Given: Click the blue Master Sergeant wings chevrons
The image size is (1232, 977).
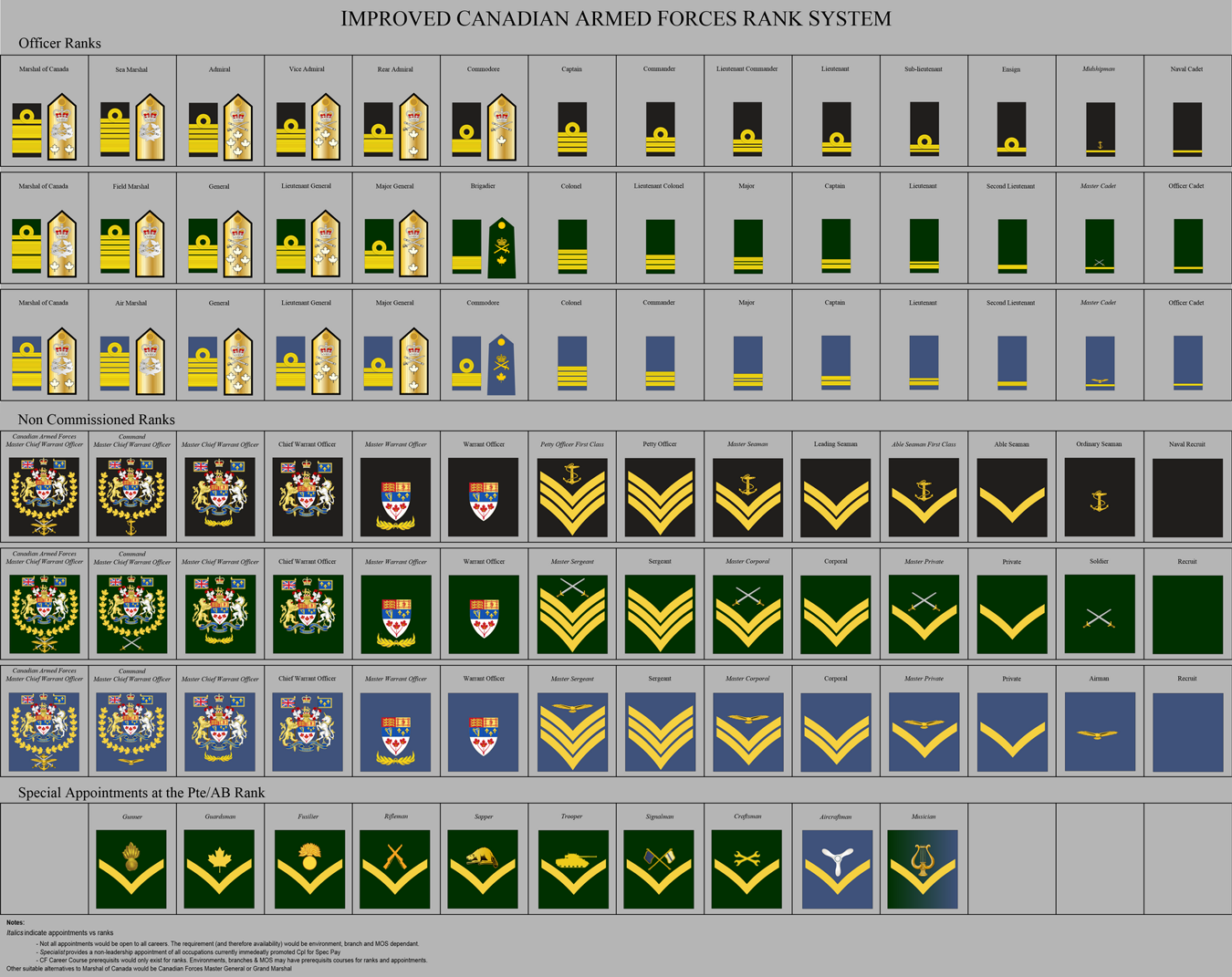Looking at the screenshot, I should (x=571, y=732).
